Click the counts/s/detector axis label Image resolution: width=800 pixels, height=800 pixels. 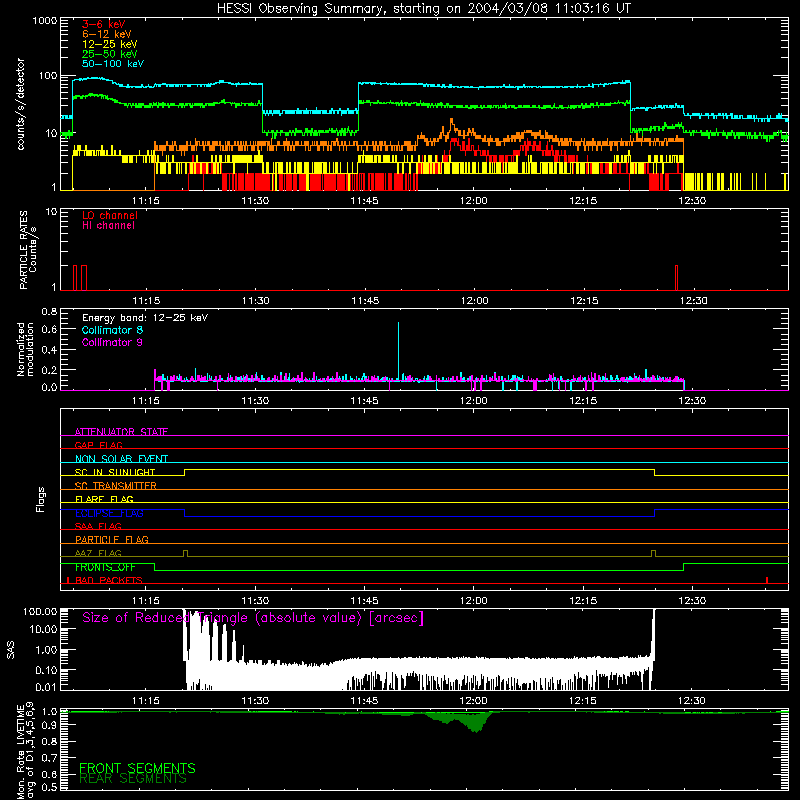point(21,104)
